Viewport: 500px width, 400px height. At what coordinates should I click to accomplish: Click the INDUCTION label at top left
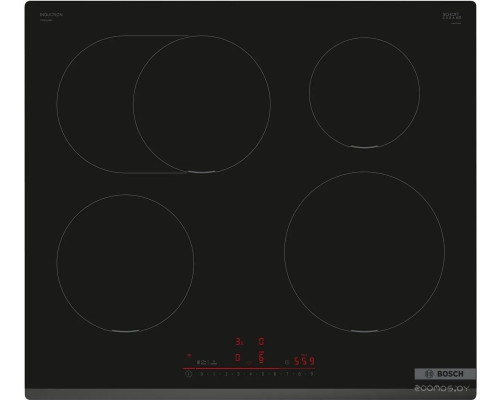51,15
